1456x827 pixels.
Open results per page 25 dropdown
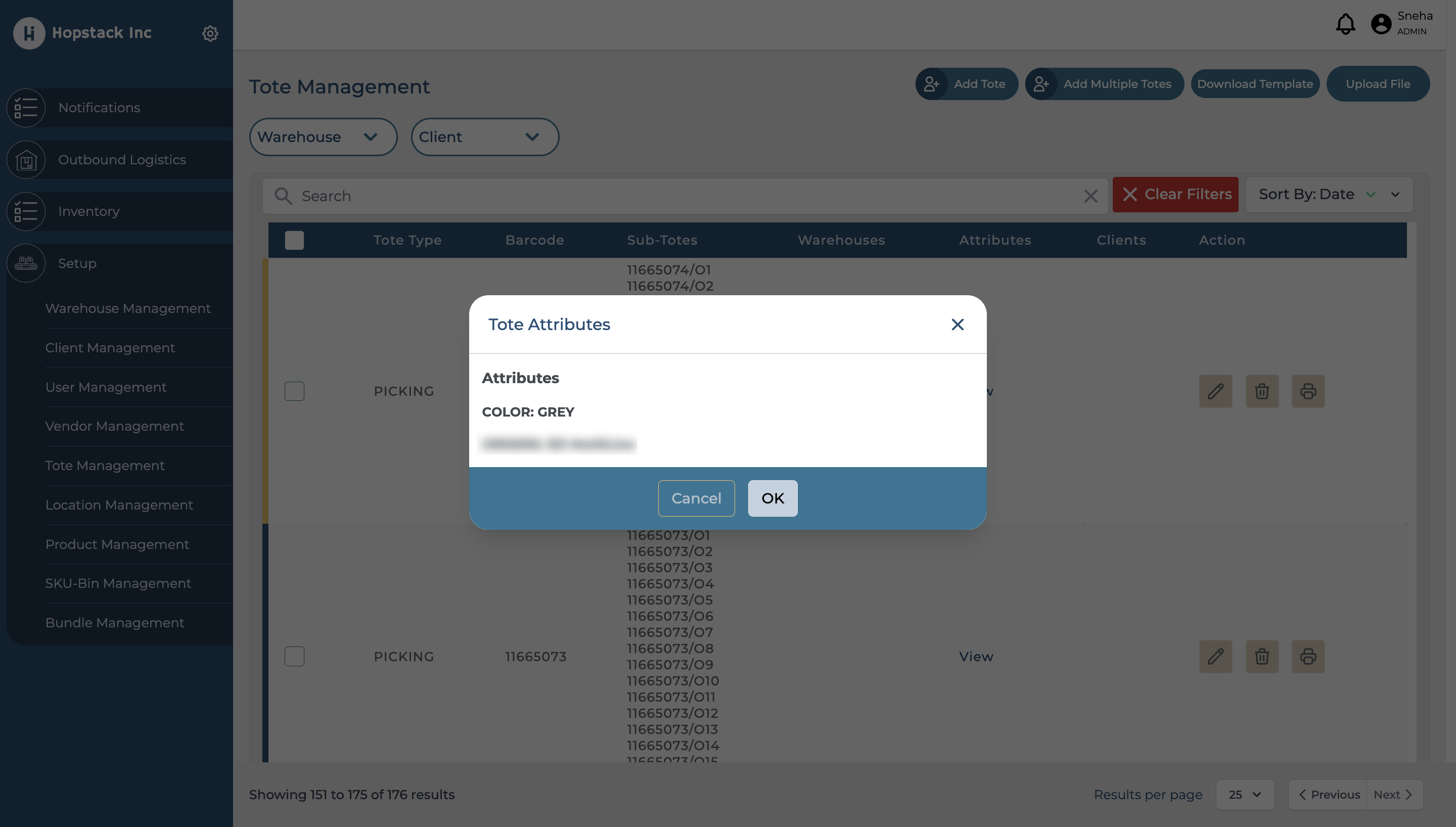tap(1244, 795)
